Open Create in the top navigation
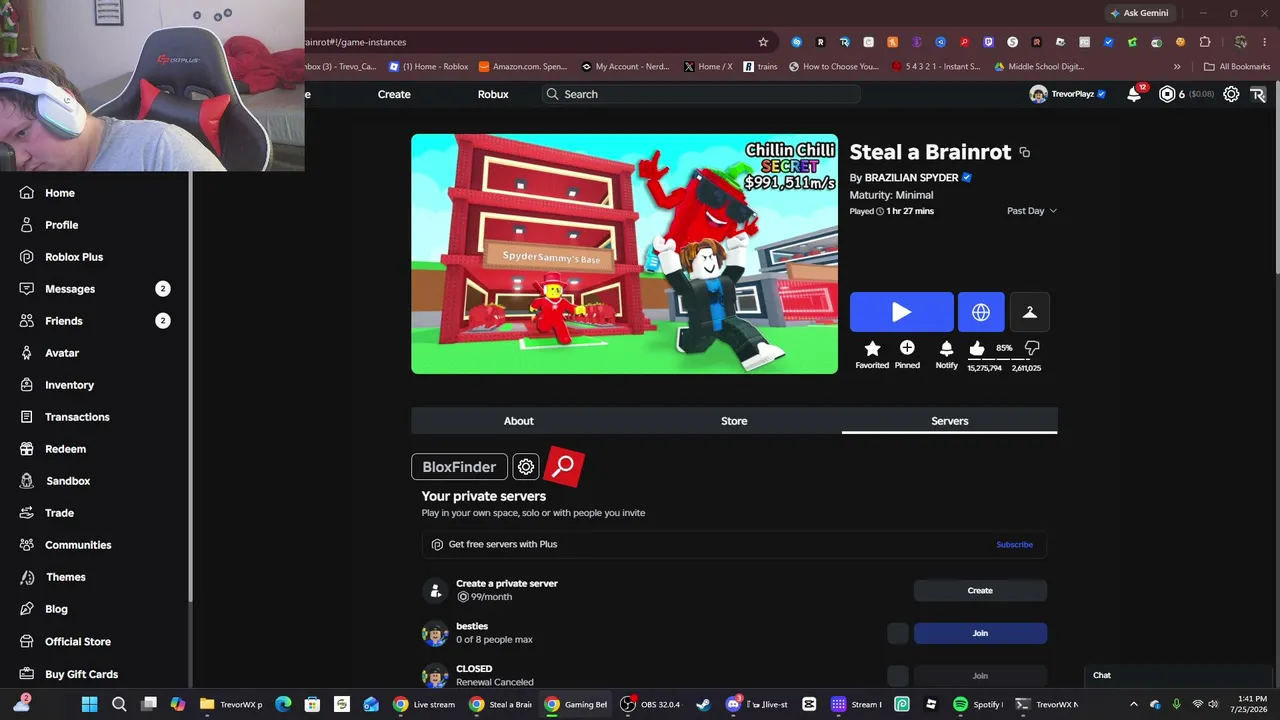This screenshot has width=1280, height=720. point(394,94)
